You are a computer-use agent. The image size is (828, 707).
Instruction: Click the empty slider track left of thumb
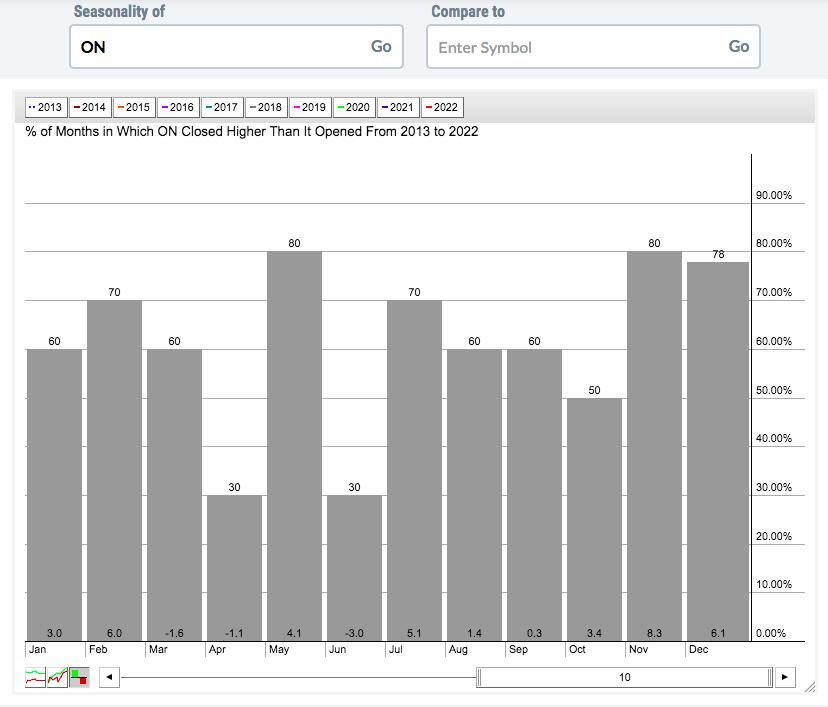tap(300, 677)
